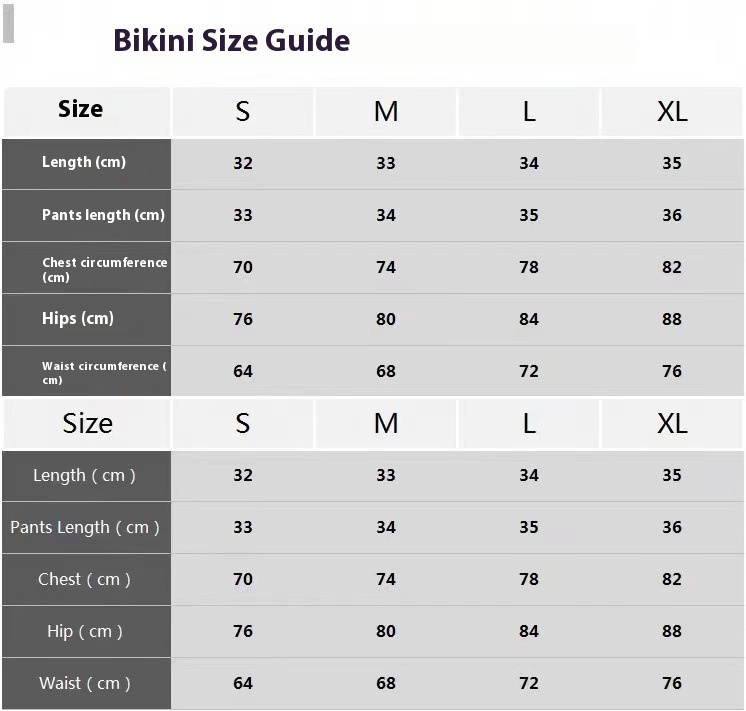Click the Bikini Size Guide title
Viewport: 746px width, 711px height.
tap(231, 41)
